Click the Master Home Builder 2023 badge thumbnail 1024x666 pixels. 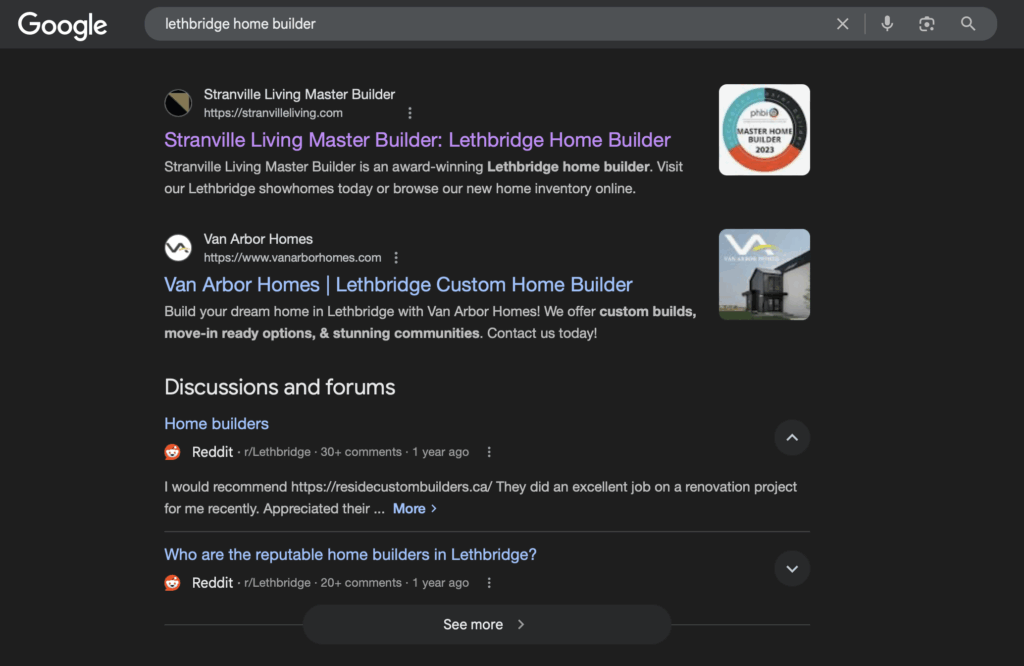[764, 130]
